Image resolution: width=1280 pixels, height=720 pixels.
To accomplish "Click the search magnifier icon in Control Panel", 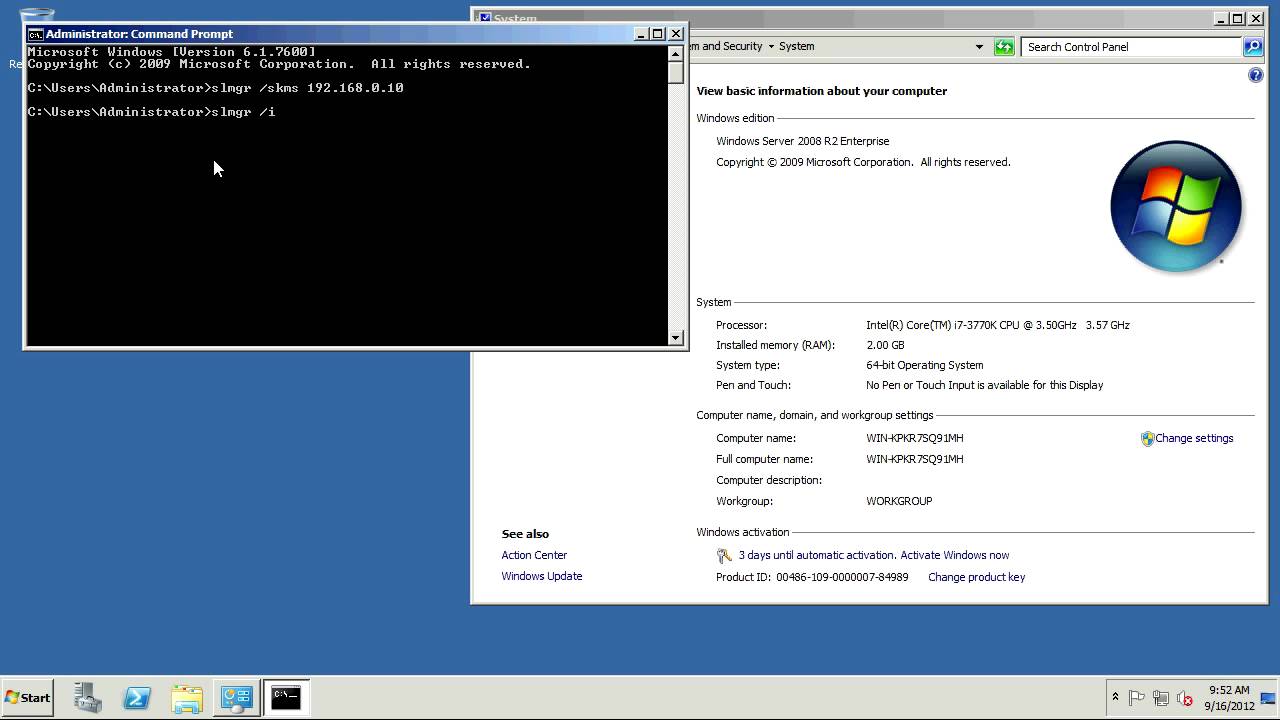I will tap(1252, 47).
